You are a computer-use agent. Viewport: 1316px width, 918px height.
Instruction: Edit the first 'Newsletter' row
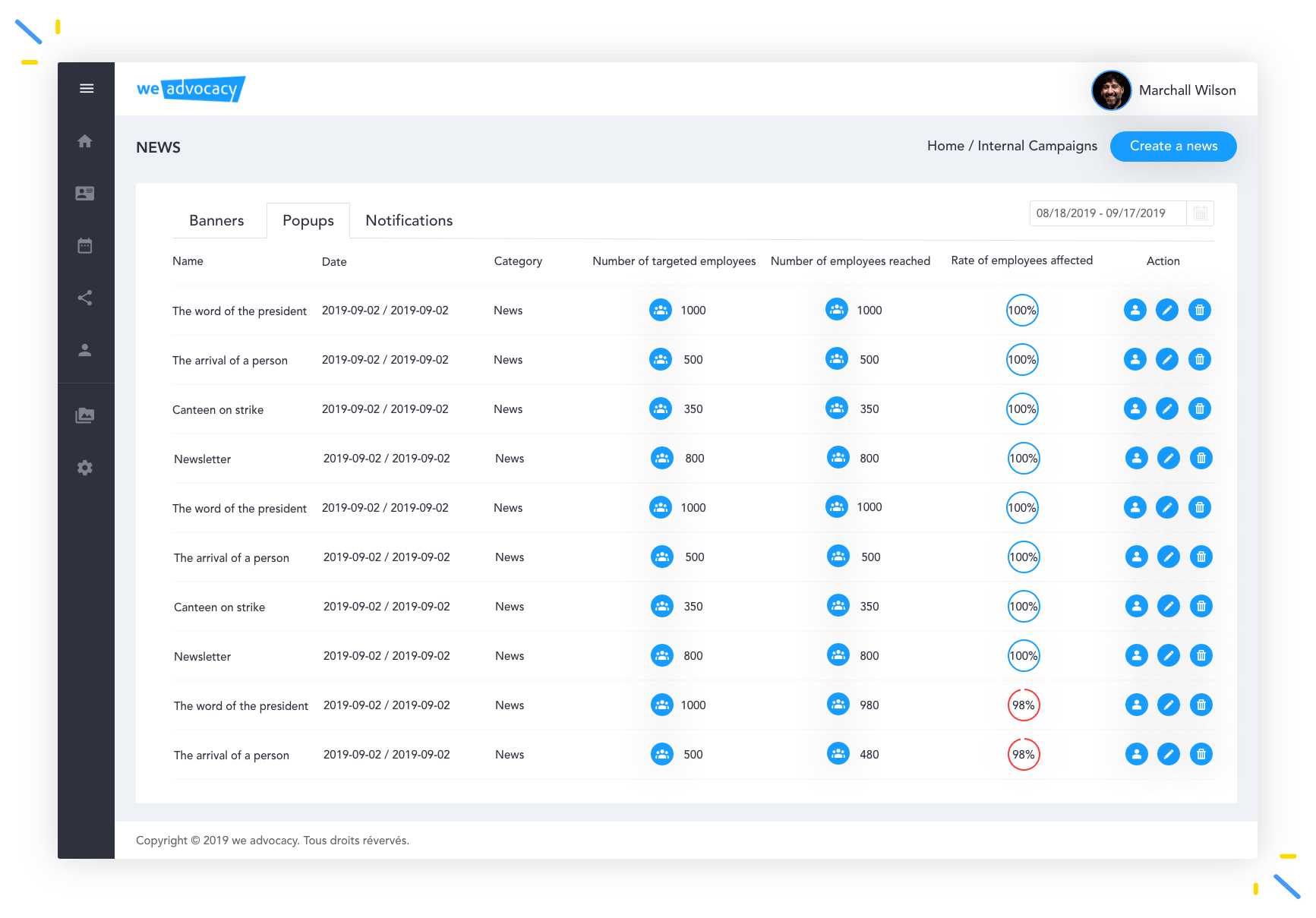pyautogui.click(x=1169, y=458)
